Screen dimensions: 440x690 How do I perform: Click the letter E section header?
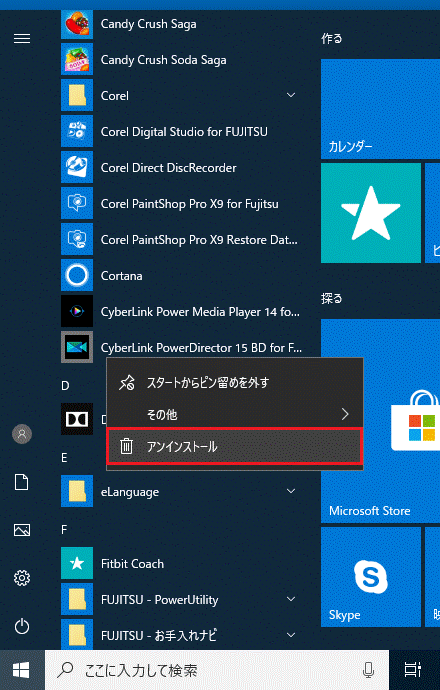click(64, 458)
